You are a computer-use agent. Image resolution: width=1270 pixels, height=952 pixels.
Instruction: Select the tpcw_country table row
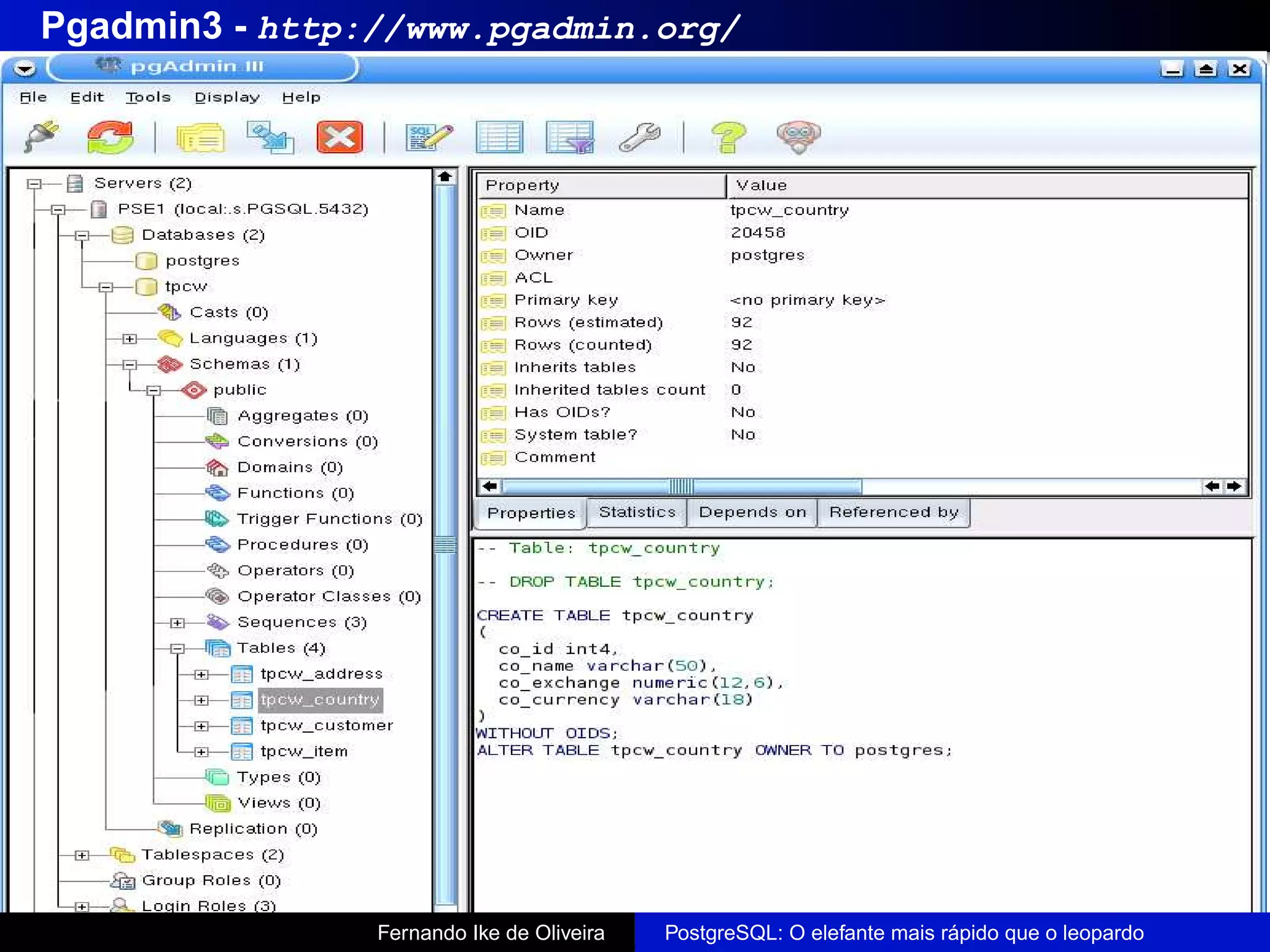pyautogui.click(x=320, y=700)
